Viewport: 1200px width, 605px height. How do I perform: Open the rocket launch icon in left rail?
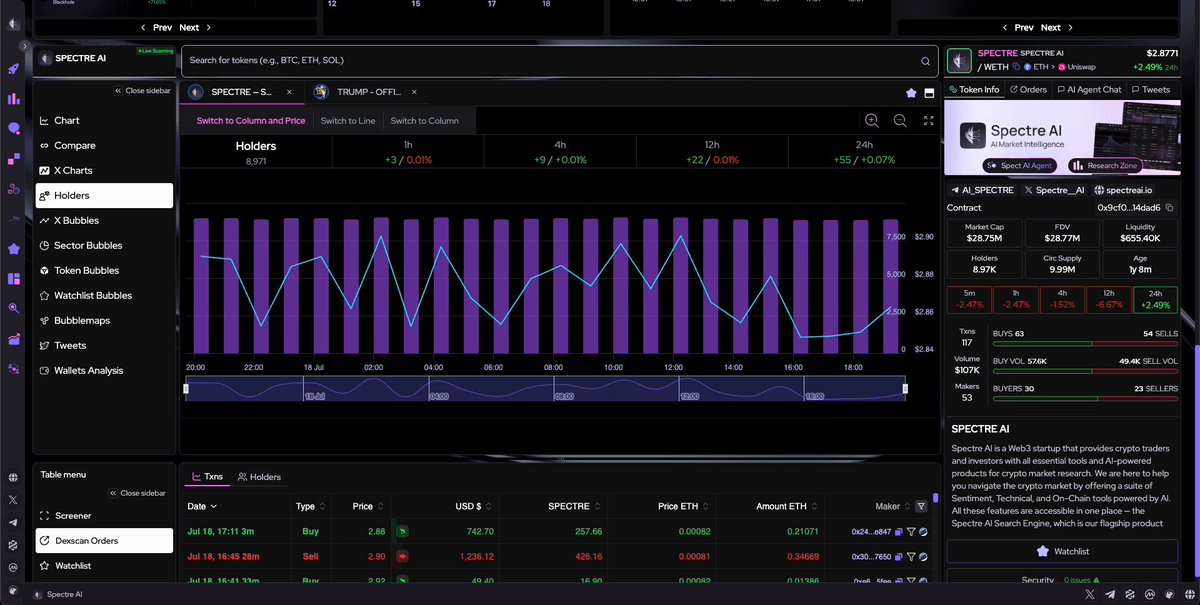[14, 69]
